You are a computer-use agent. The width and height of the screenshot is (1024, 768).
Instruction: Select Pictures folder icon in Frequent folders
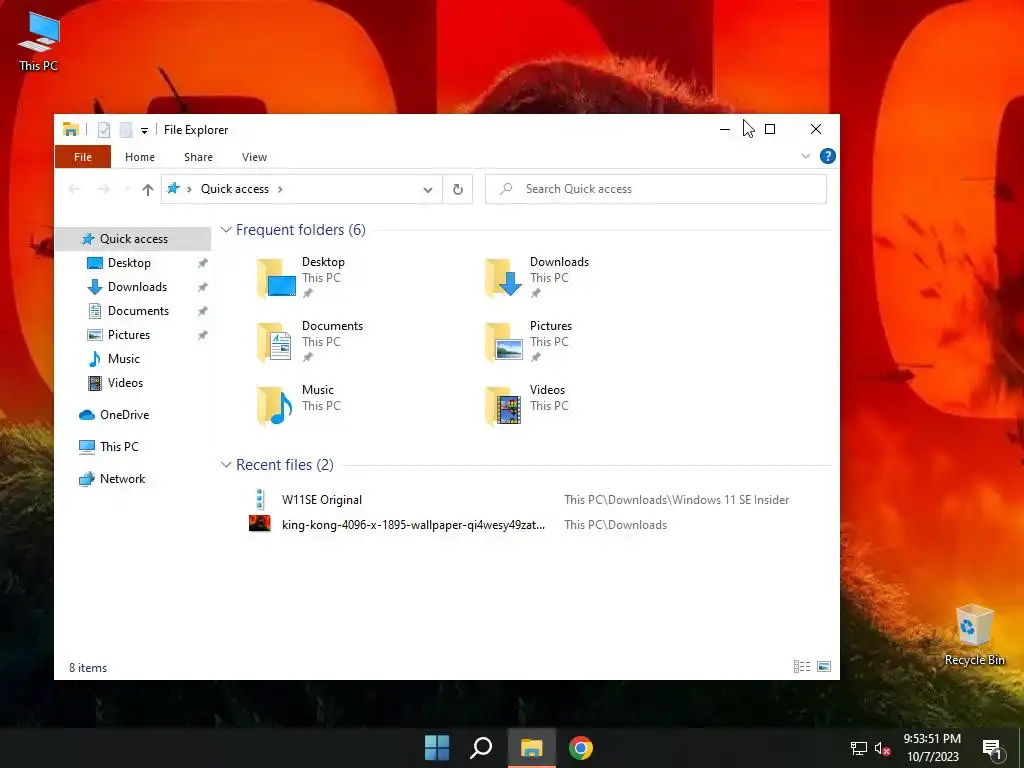[504, 342]
